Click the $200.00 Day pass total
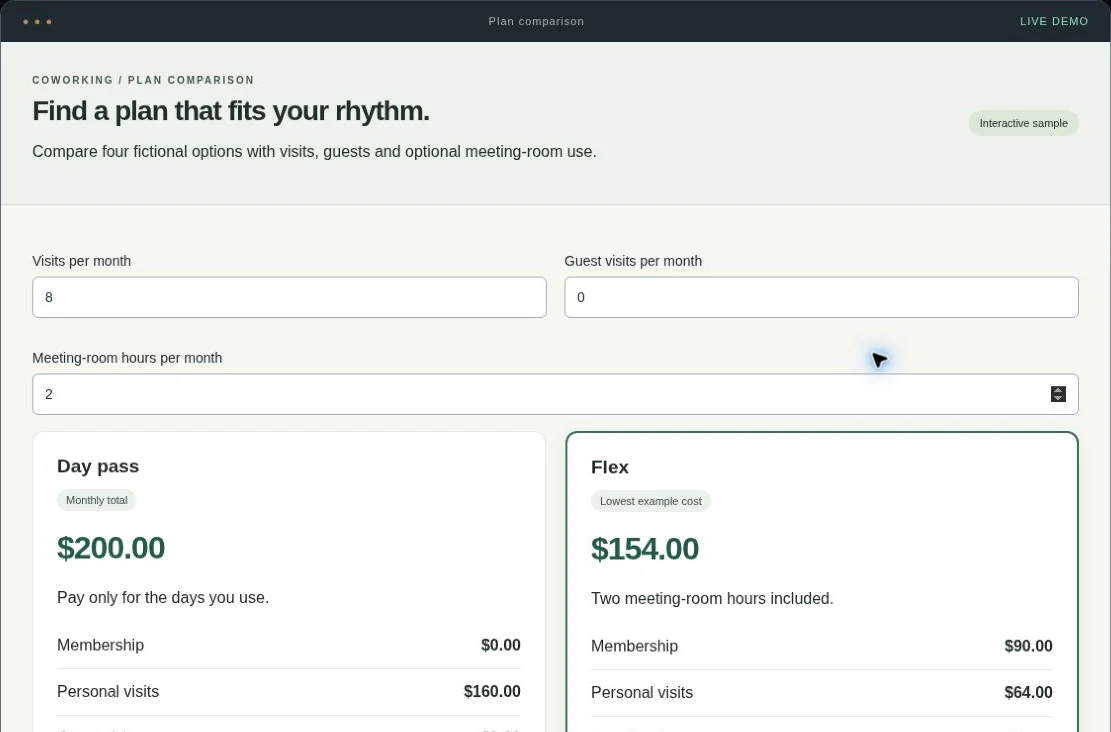The image size is (1111, 732). click(x=111, y=548)
